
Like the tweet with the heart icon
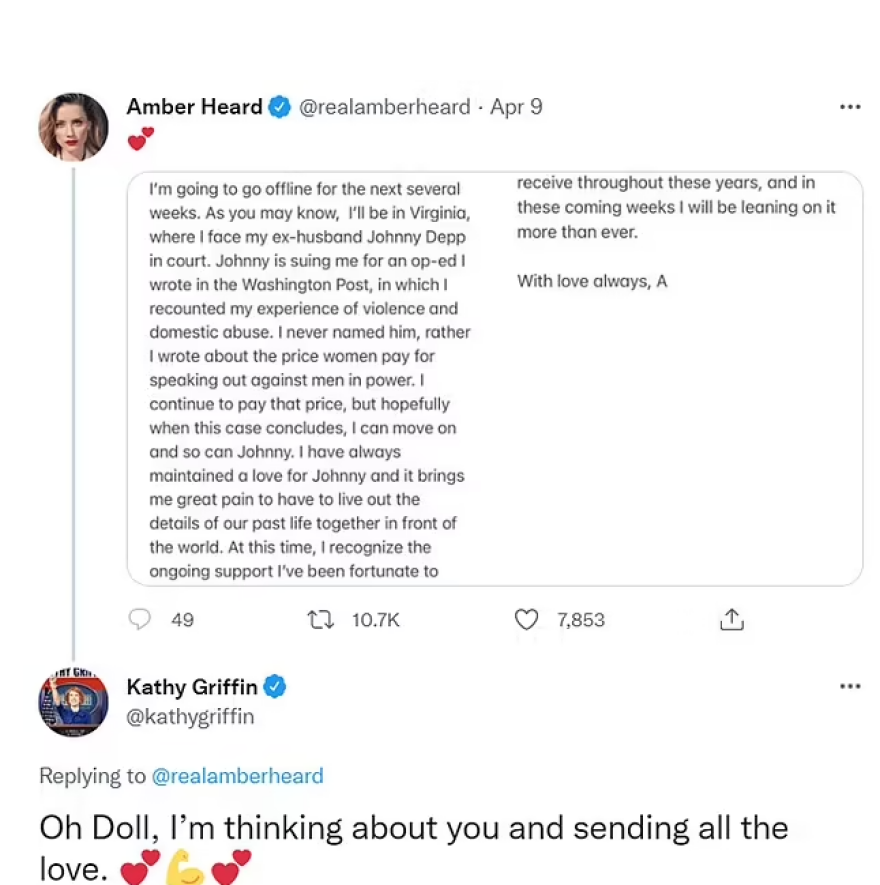tap(526, 620)
